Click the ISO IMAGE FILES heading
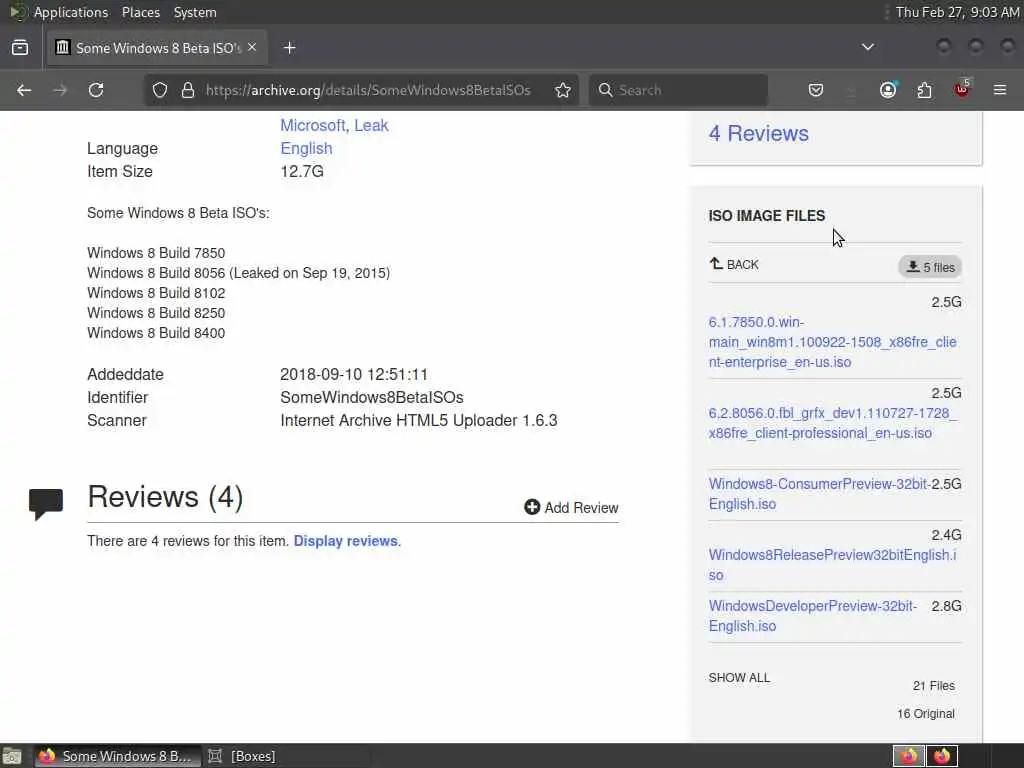The image size is (1024, 768). (767, 216)
